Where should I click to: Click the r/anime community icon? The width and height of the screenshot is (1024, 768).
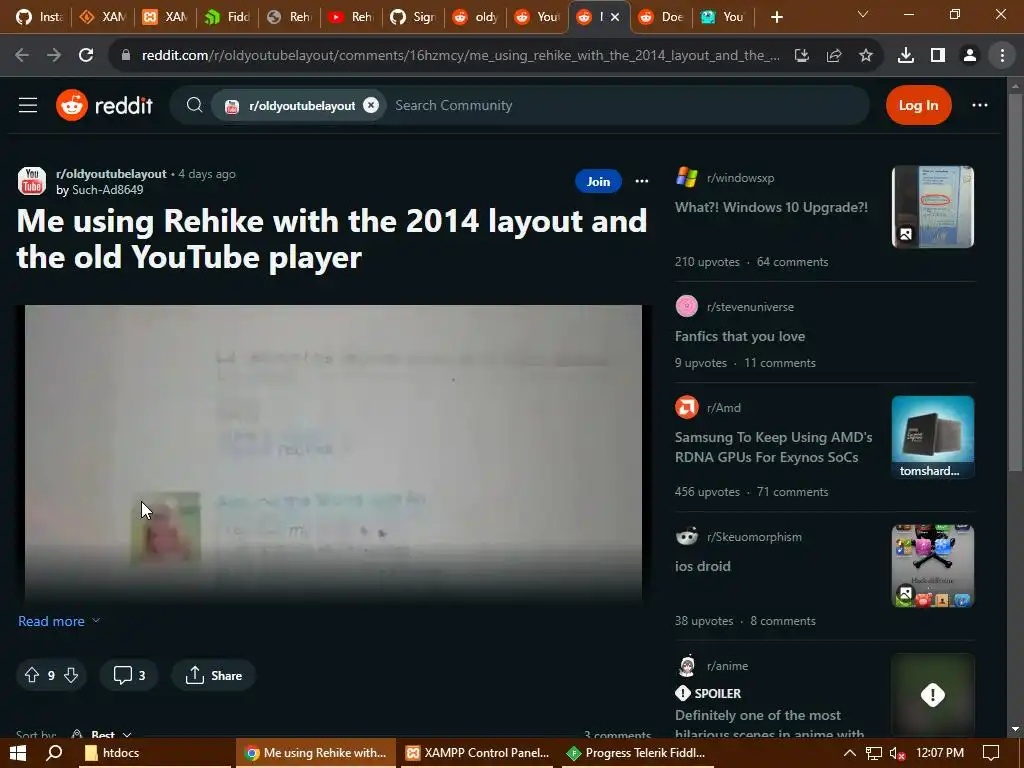pyautogui.click(x=686, y=665)
